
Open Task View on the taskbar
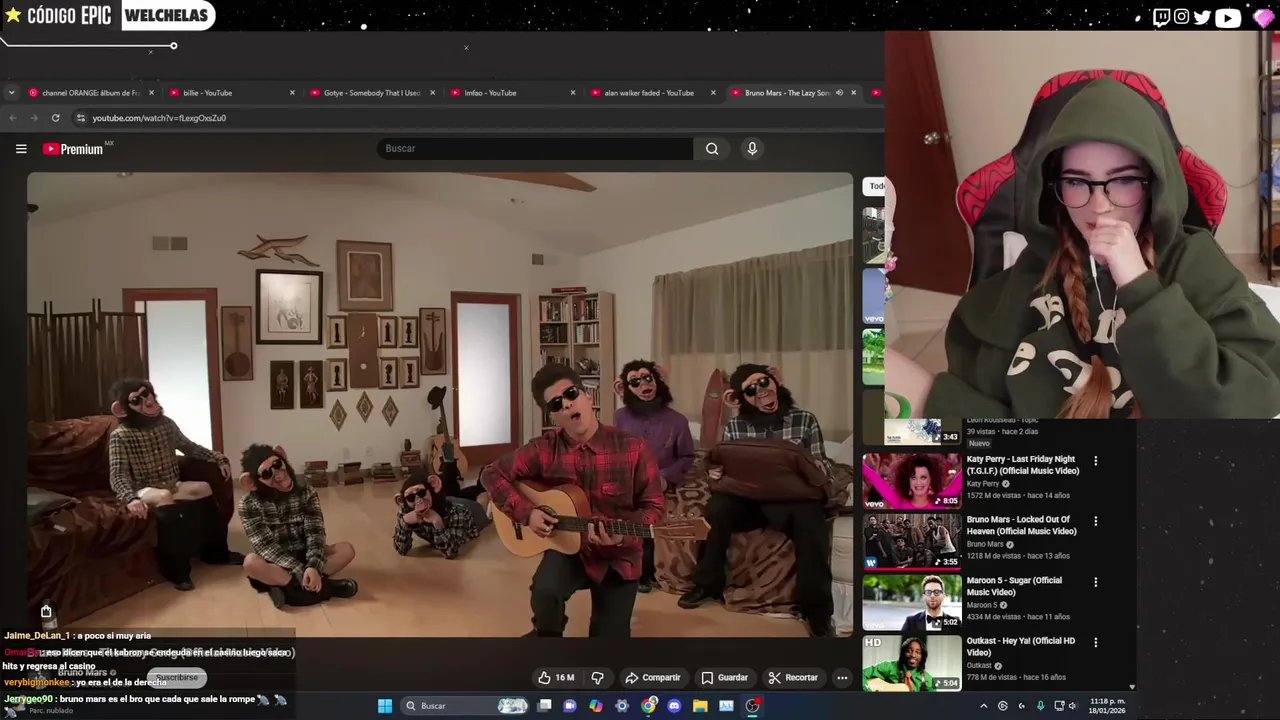[x=544, y=705]
